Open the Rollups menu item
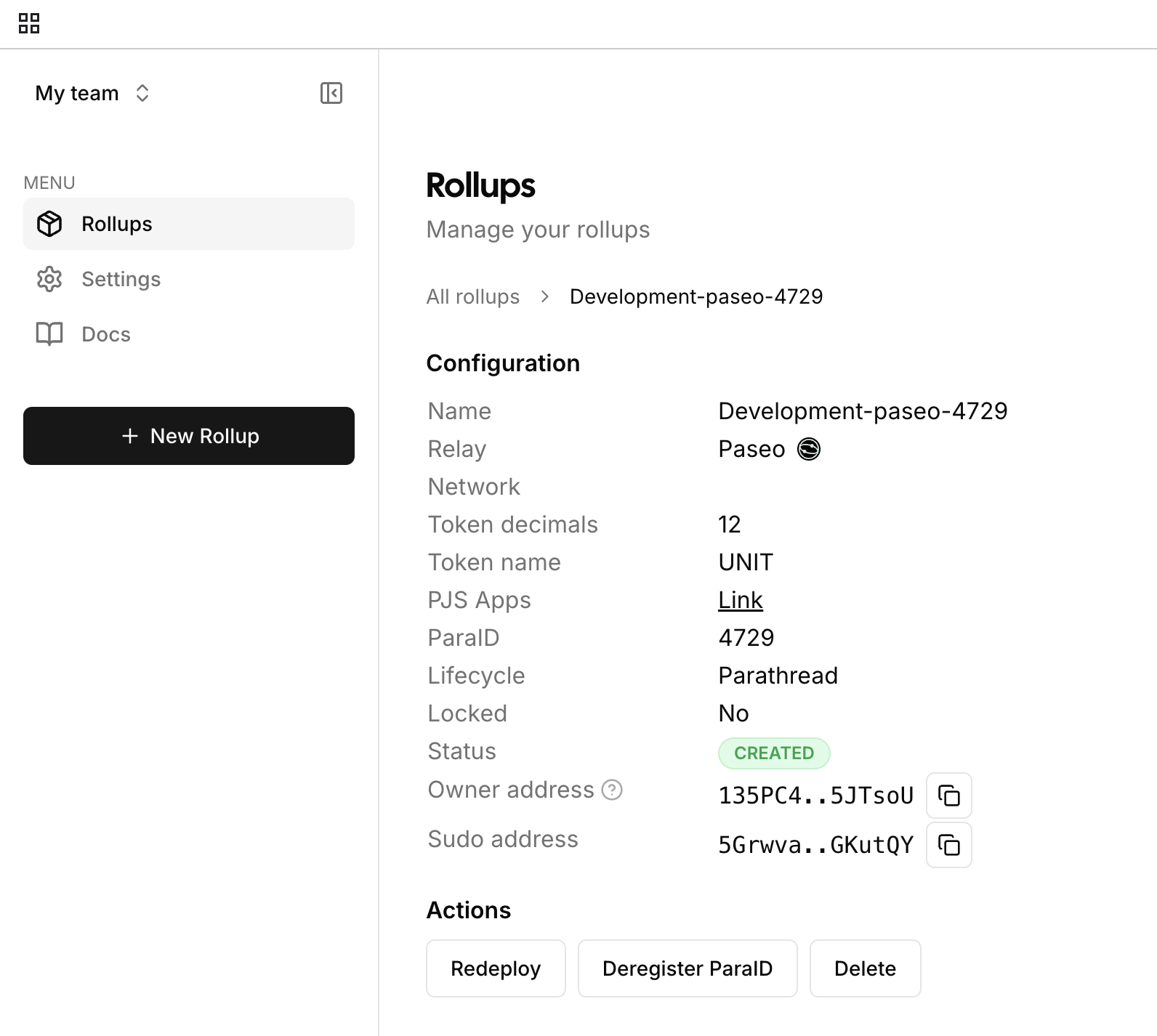Viewport: 1157px width, 1036px height. click(189, 224)
